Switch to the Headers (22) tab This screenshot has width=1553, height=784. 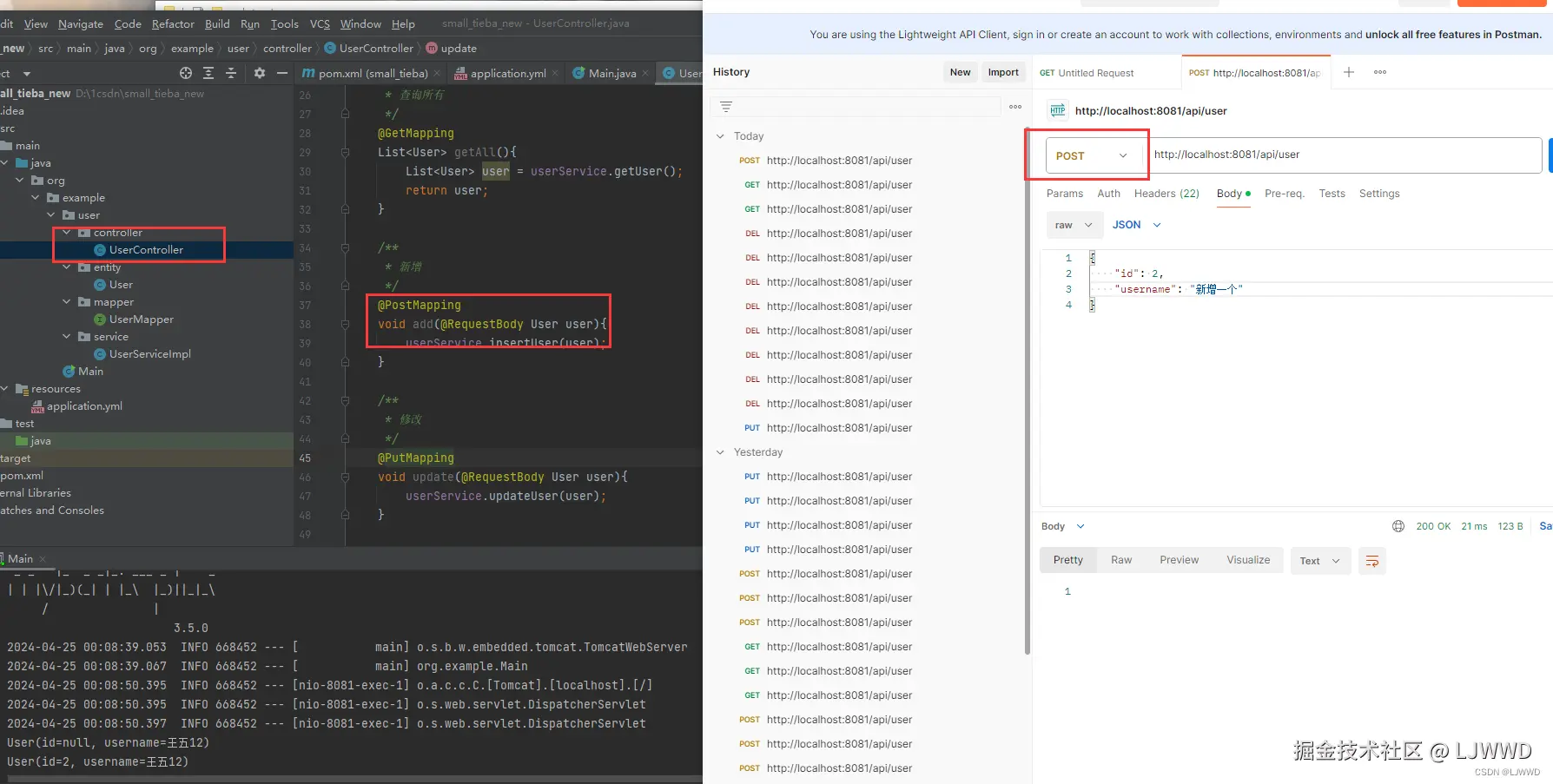click(1166, 194)
